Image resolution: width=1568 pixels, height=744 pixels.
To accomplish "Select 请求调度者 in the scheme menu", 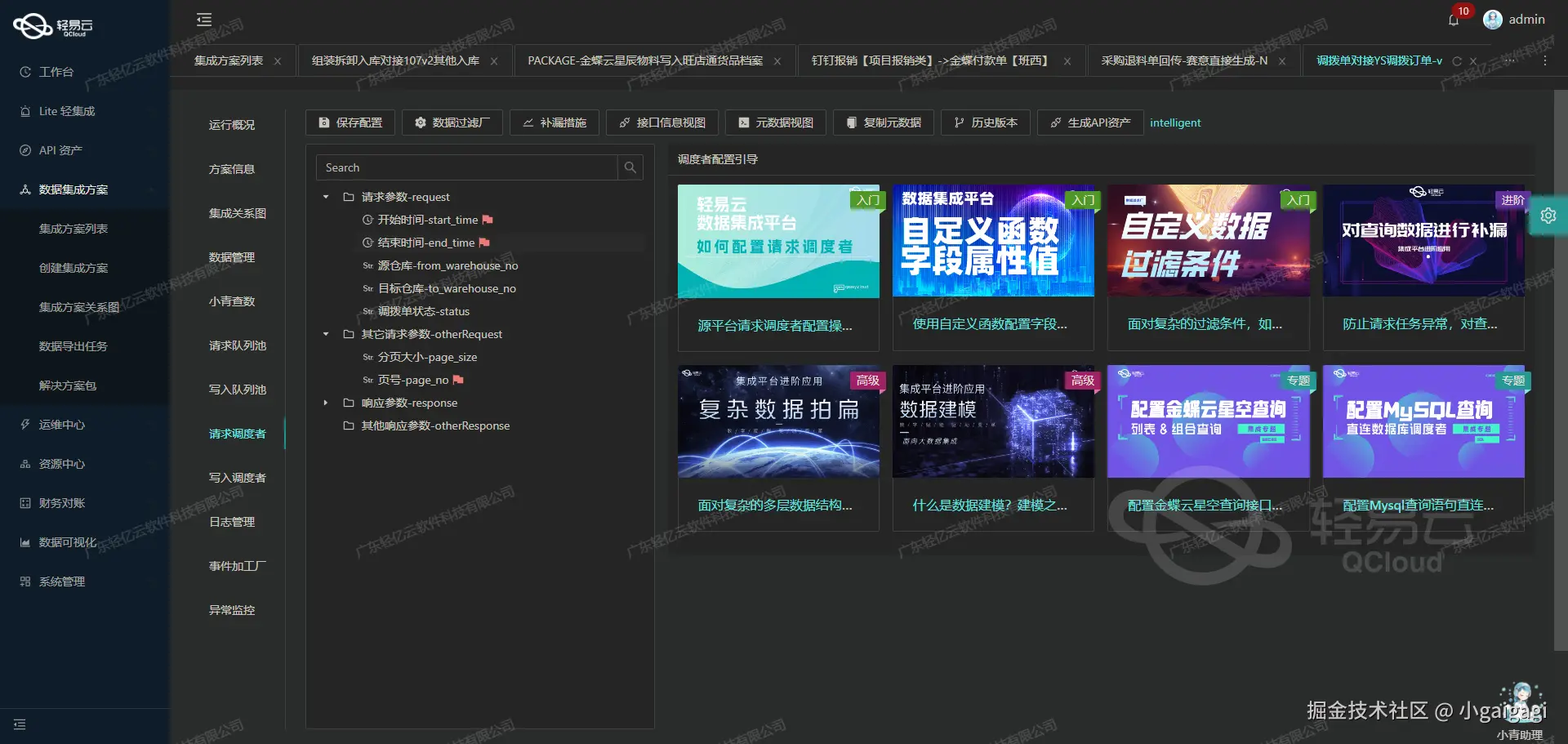I will click(x=238, y=434).
